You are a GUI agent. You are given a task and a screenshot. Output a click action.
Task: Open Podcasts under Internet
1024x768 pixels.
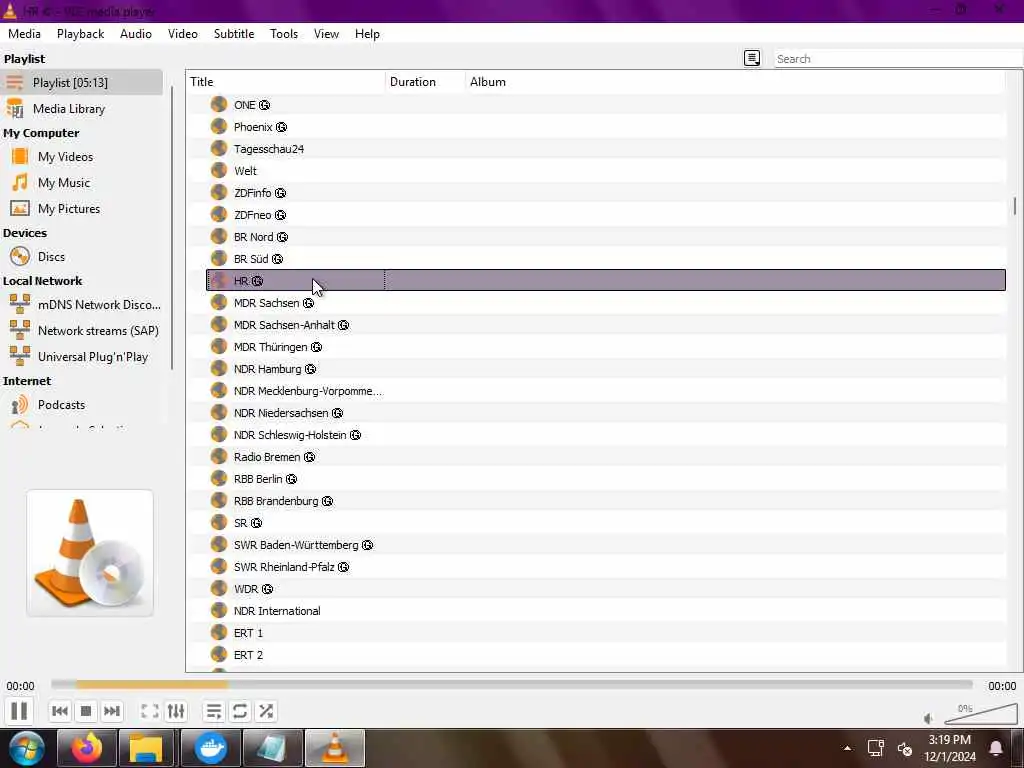pyautogui.click(x=82, y=405)
